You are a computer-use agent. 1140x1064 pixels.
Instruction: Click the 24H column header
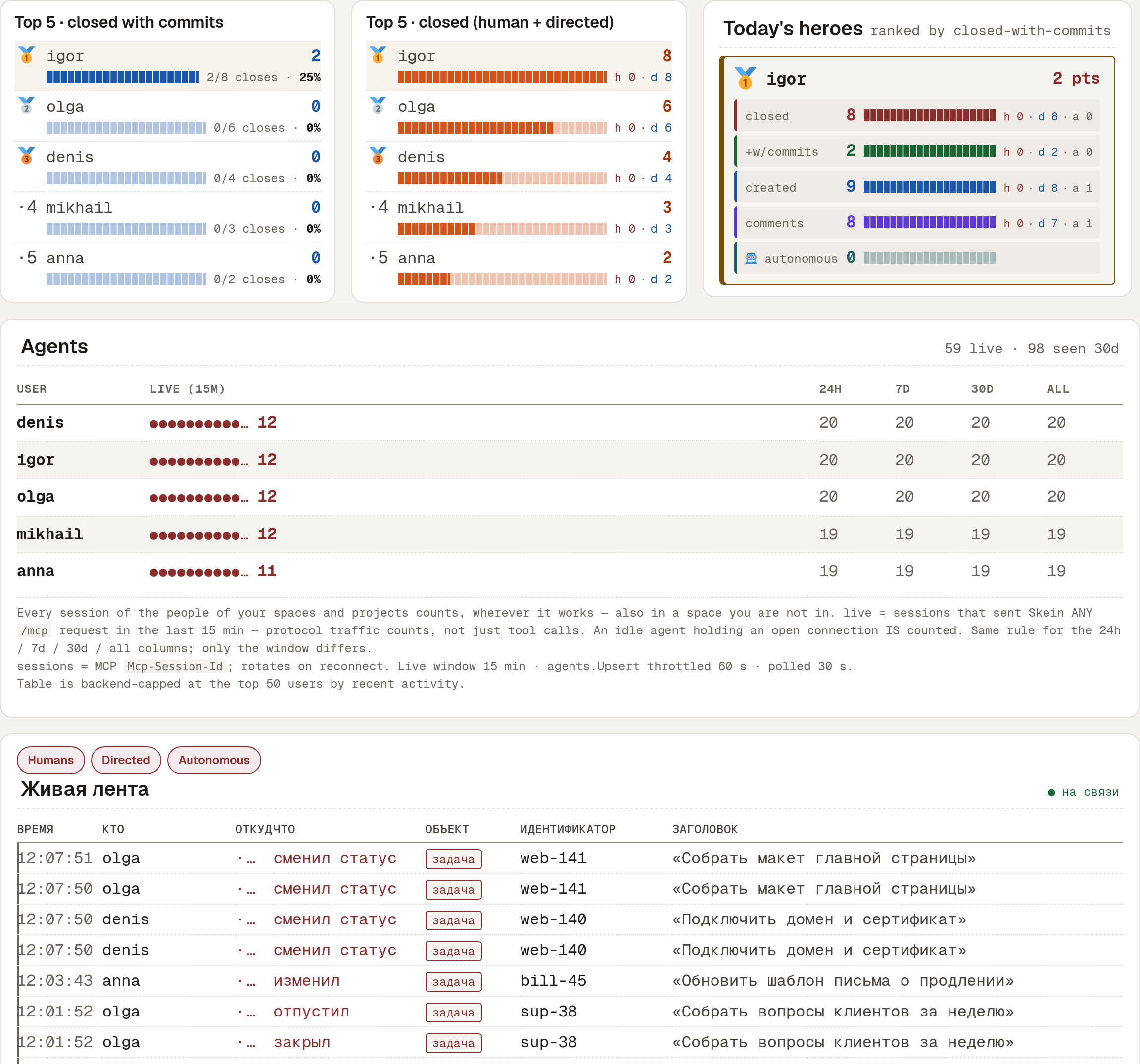(830, 389)
